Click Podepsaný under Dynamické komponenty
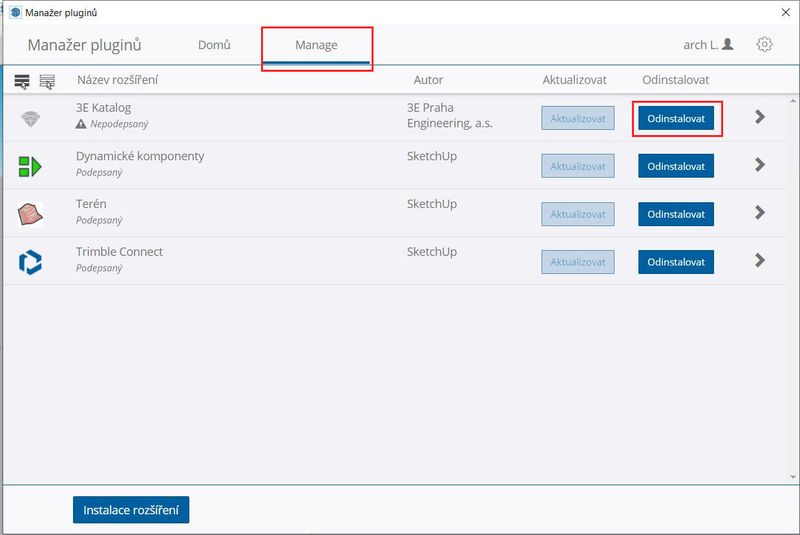The image size is (800, 535). click(x=99, y=172)
